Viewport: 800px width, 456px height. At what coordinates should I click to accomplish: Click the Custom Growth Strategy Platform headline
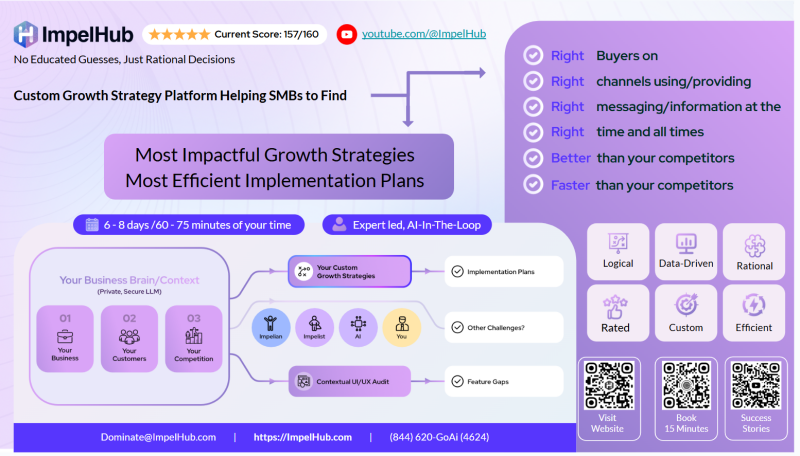[180, 95]
